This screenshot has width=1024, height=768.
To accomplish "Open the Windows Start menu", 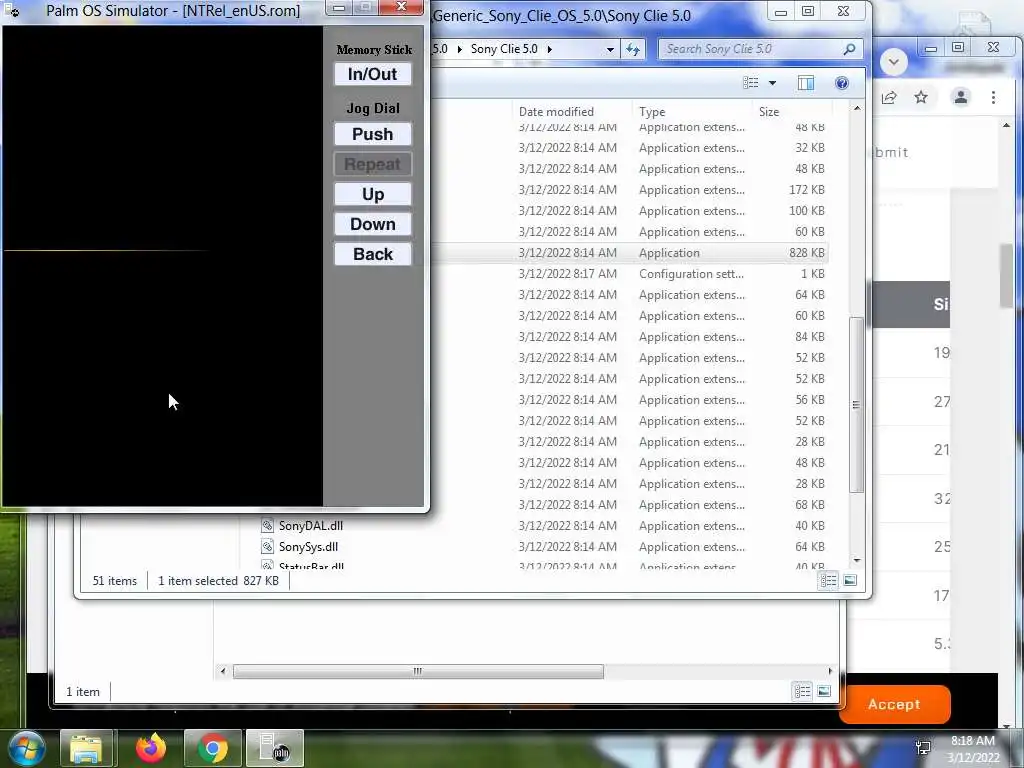I will click(27, 748).
